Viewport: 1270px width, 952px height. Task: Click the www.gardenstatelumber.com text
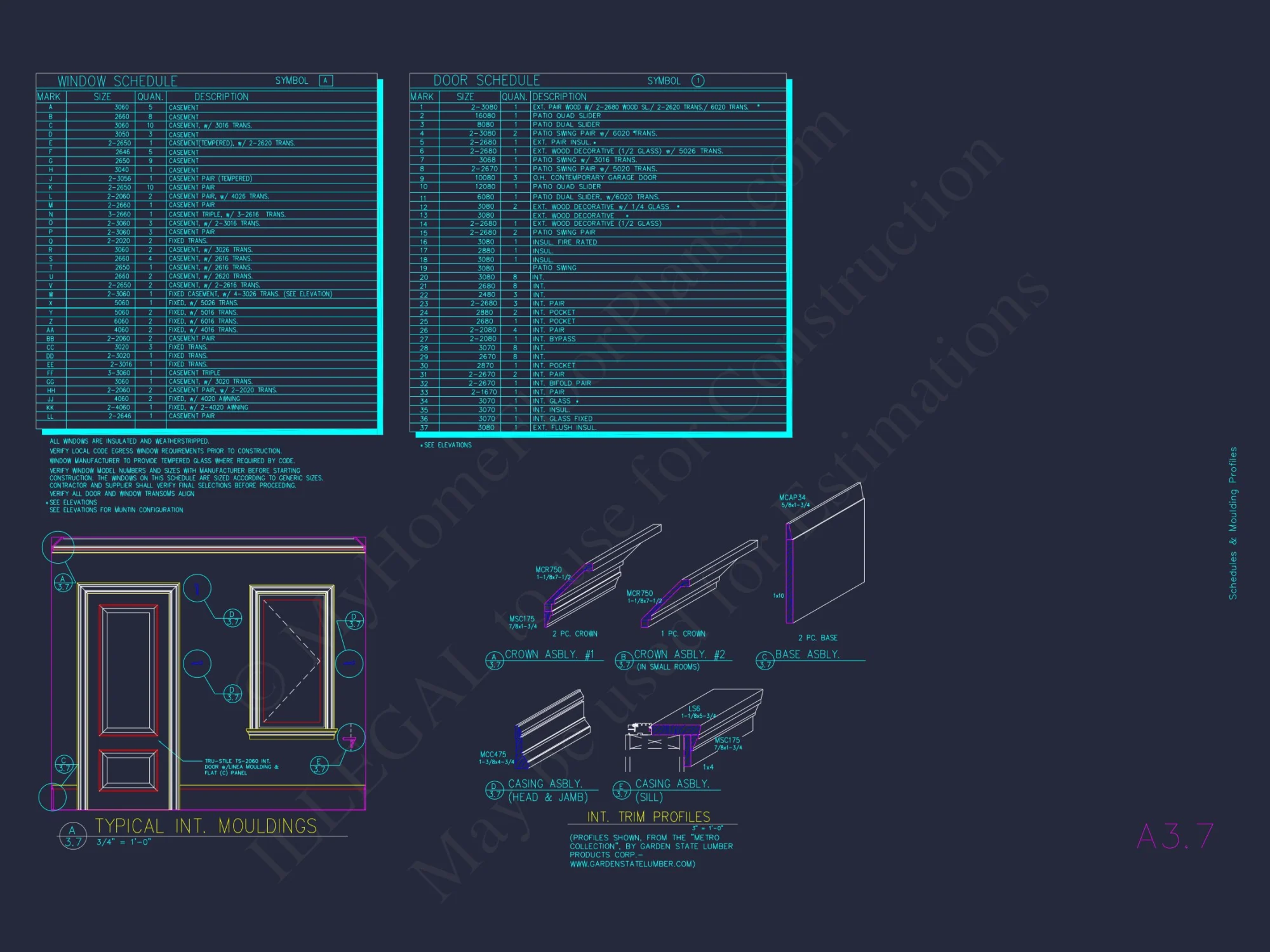(x=632, y=864)
